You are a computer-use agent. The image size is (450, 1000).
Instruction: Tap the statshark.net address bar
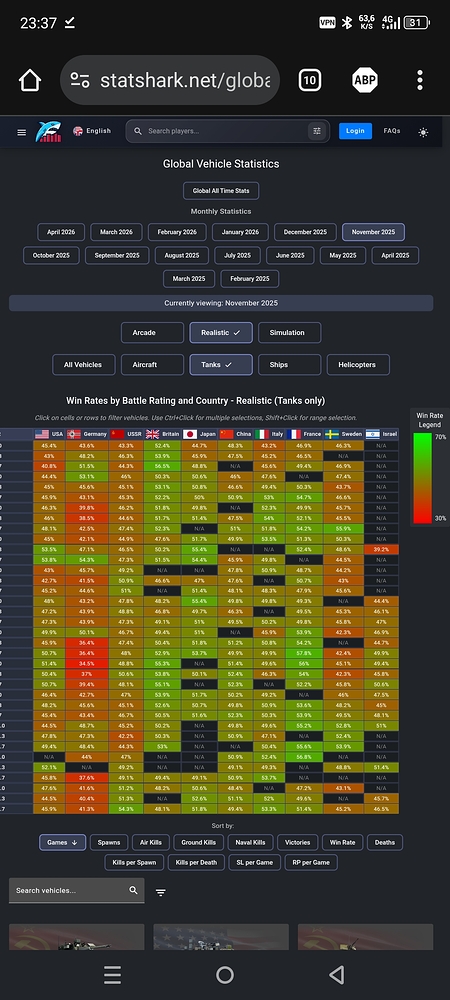pos(170,80)
